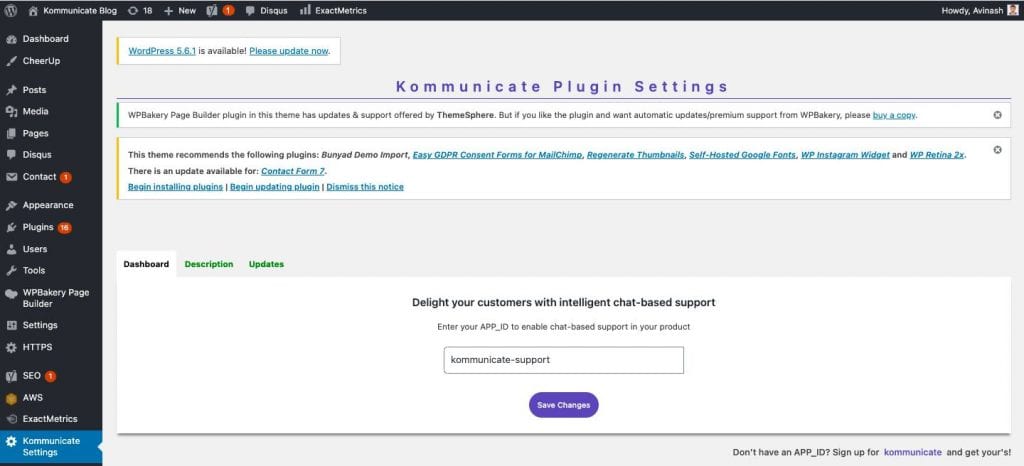Open Regenerate Thumbnails plugin link
The image size is (1024, 466).
point(635,155)
